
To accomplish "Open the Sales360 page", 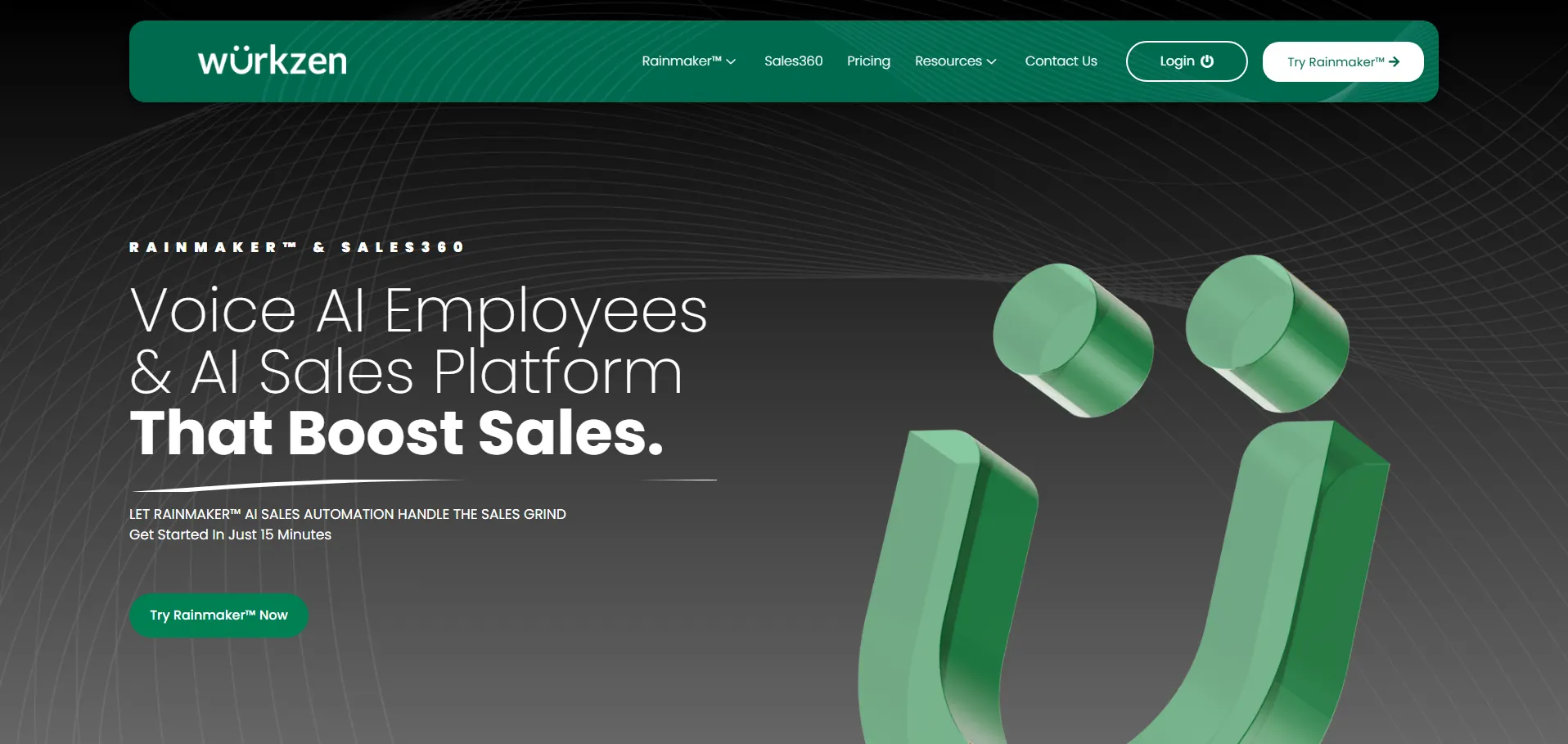I will [x=794, y=61].
